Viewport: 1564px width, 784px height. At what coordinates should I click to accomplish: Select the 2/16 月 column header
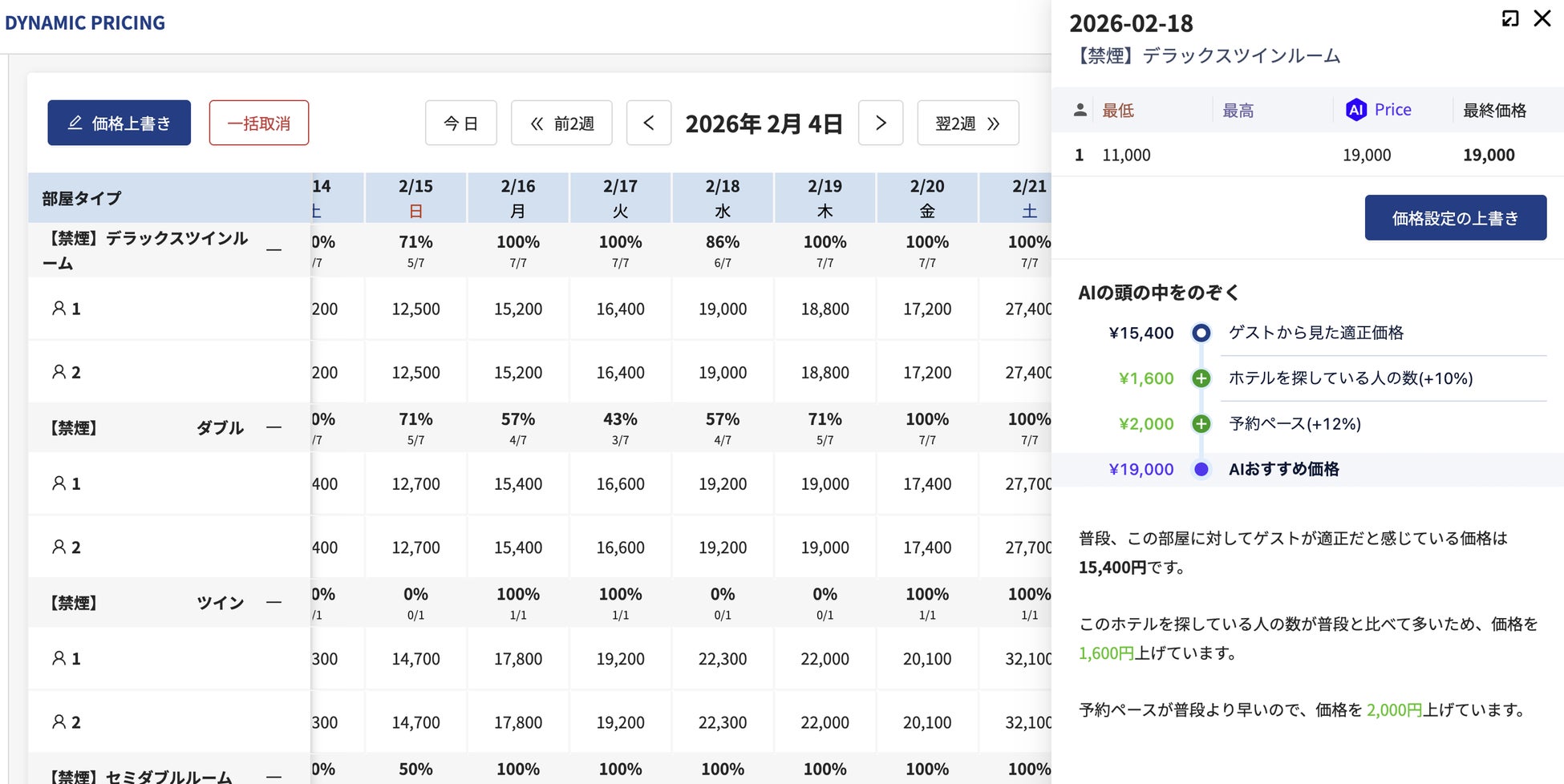coord(518,198)
